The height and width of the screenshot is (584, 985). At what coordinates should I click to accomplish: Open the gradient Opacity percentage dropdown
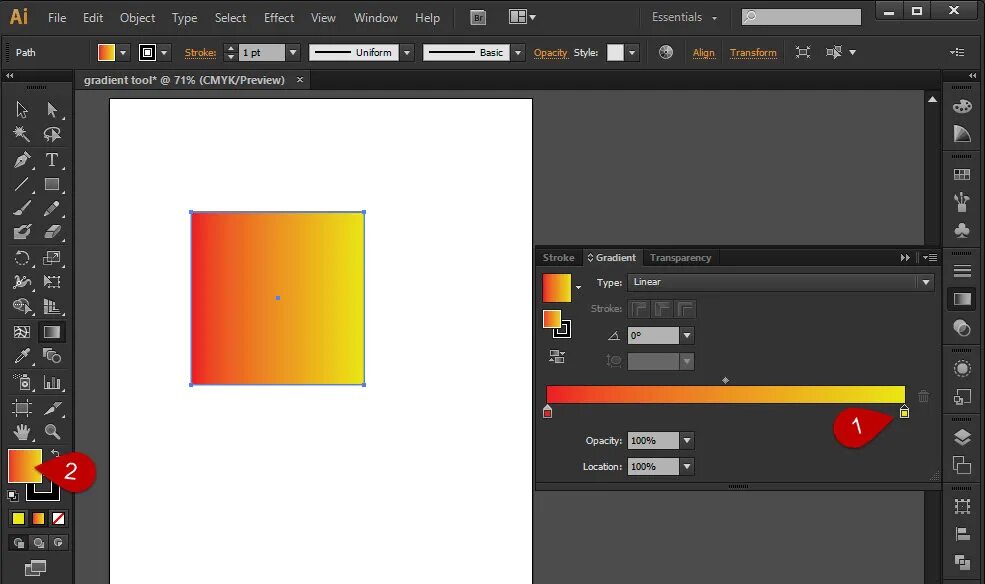(687, 440)
